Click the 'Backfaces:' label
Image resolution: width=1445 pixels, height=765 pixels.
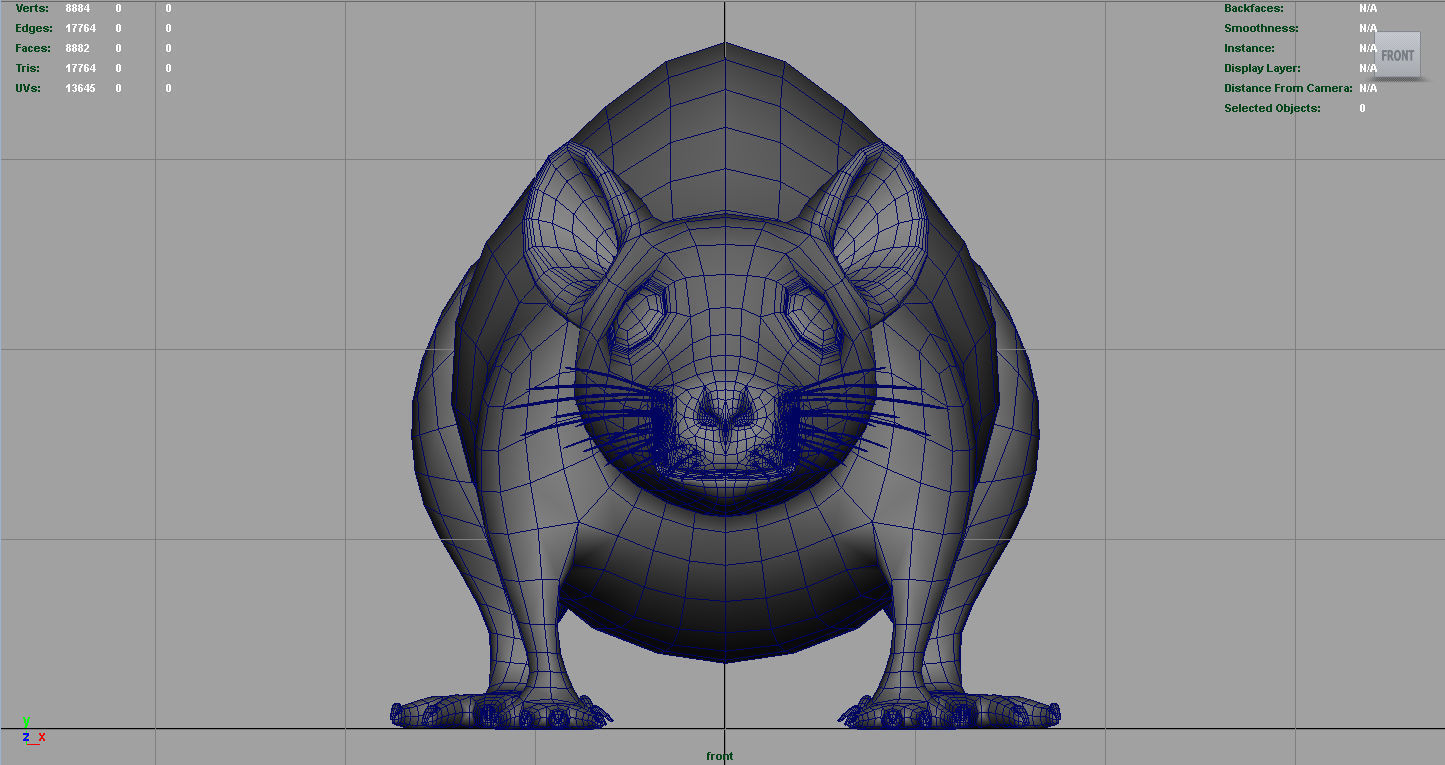point(1254,8)
